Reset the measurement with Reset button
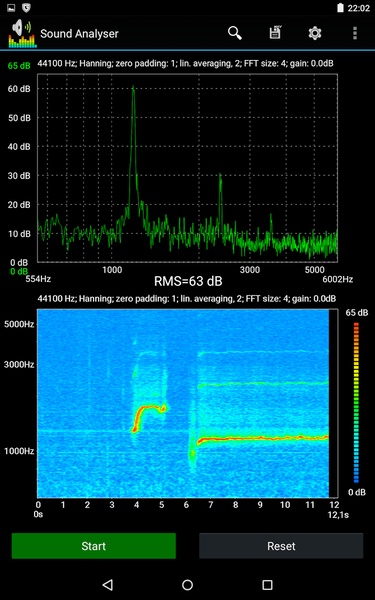 click(x=281, y=546)
